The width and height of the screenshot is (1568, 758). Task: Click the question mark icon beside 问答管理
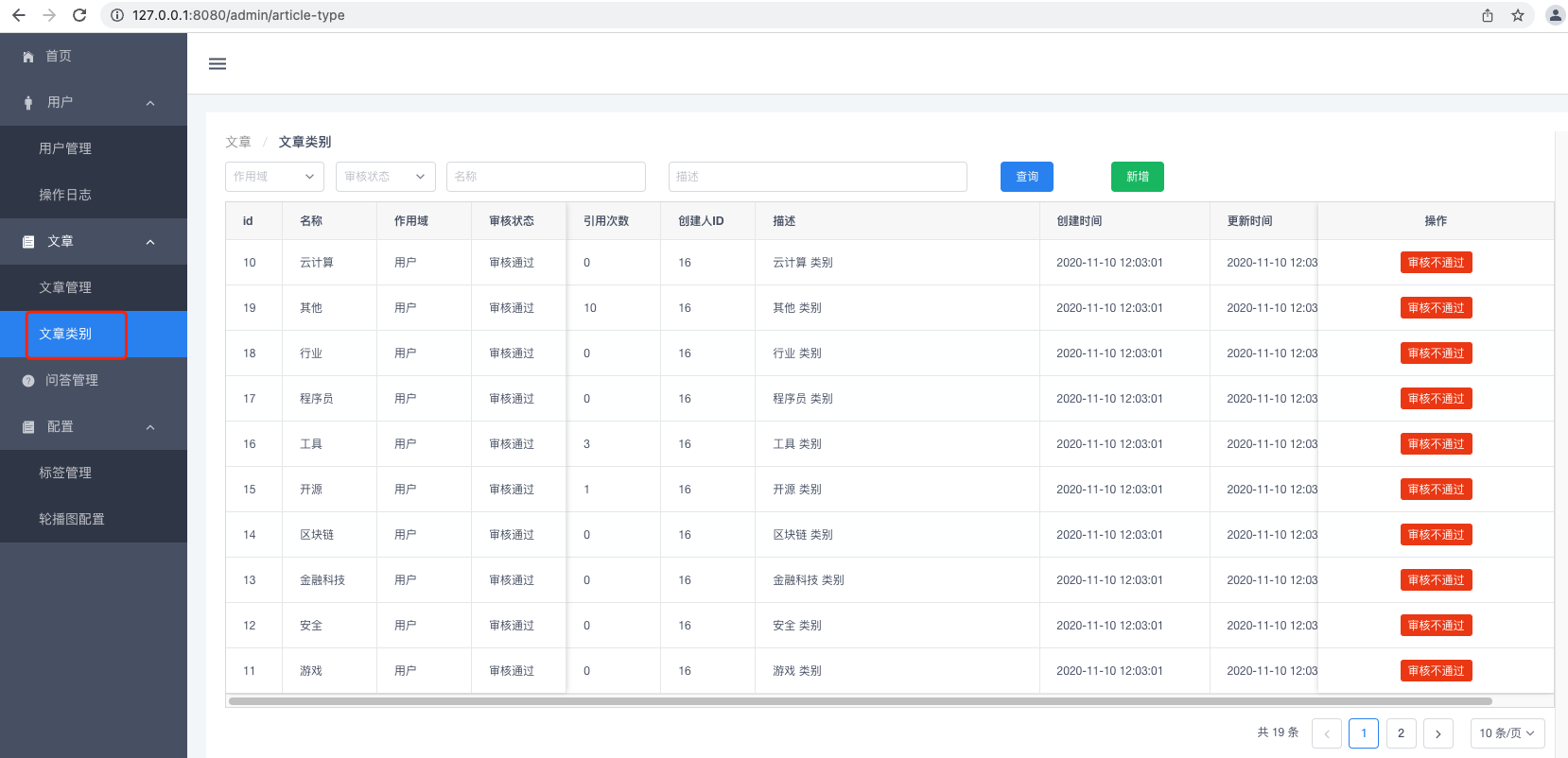(x=28, y=381)
